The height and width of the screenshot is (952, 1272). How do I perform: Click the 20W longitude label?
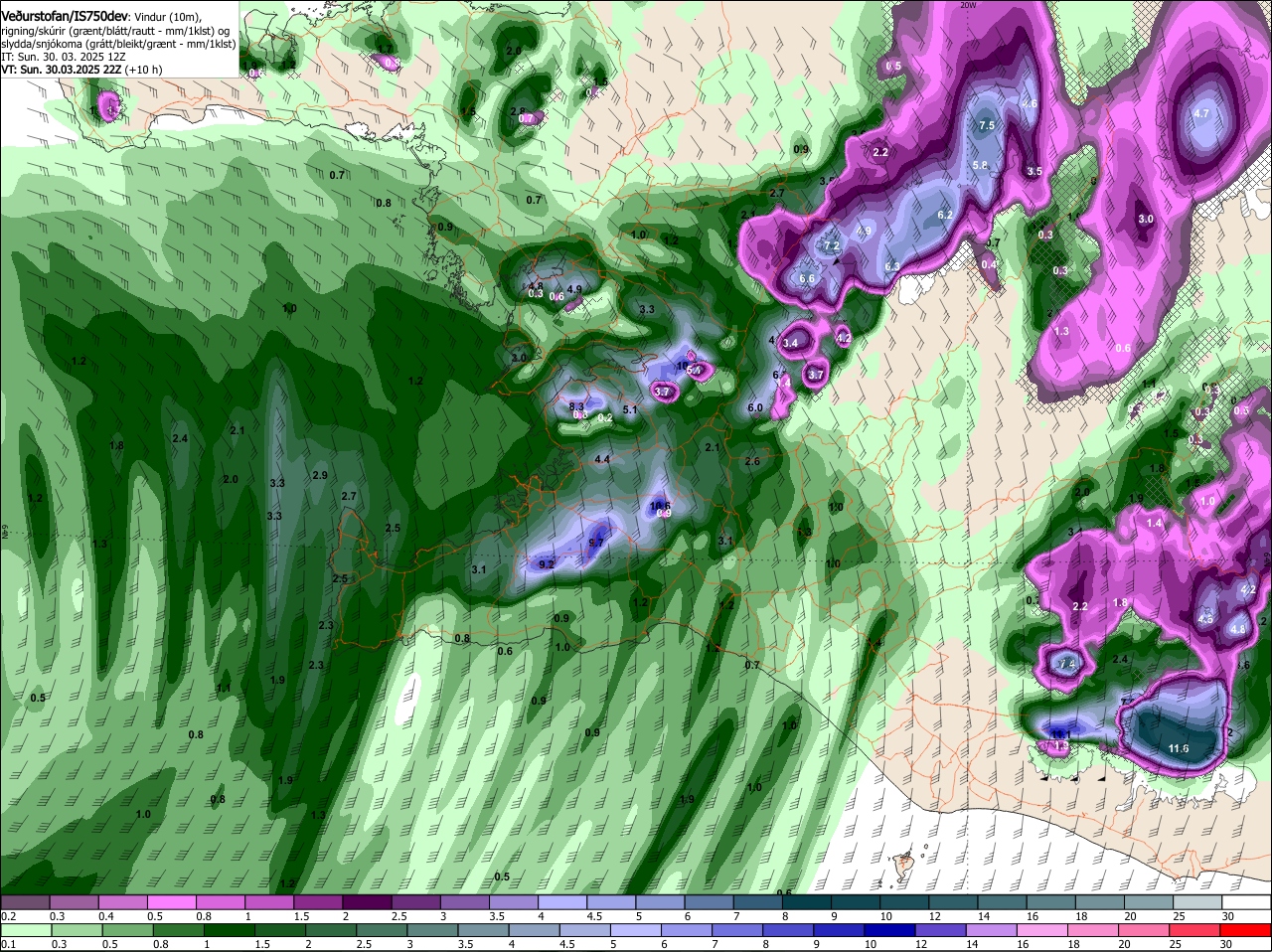point(968,5)
